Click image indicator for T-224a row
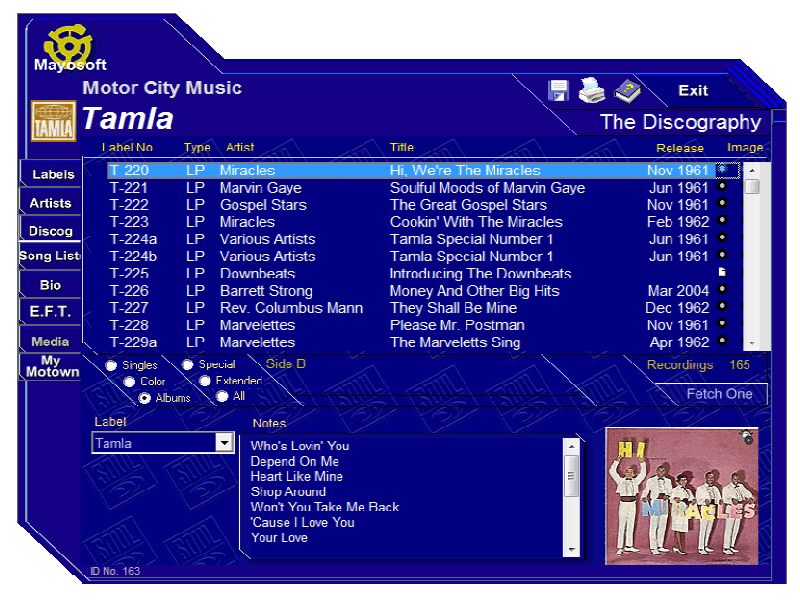Screen dimensions: 800x600 click(x=722, y=237)
